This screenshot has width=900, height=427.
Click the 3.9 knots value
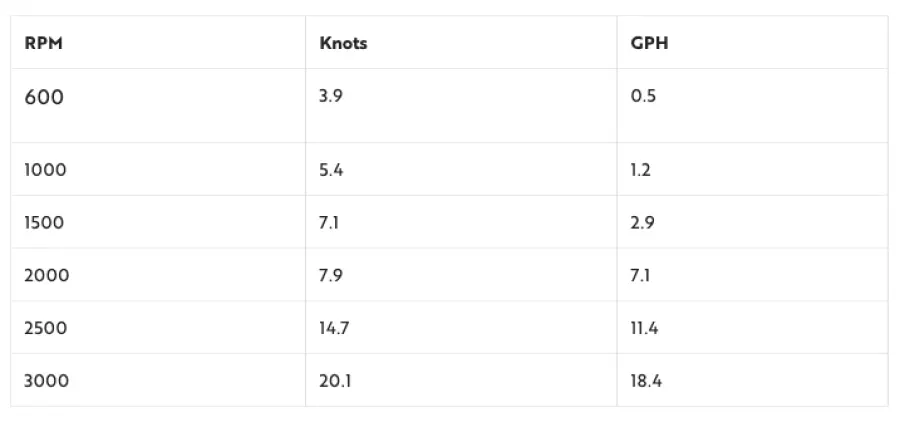point(331,97)
